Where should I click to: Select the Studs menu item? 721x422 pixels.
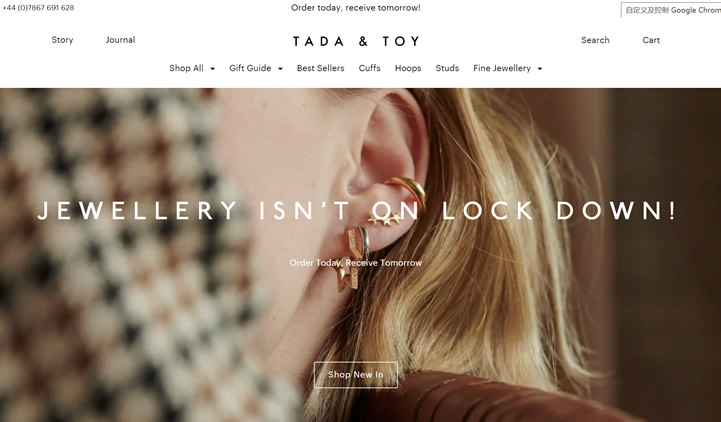pyautogui.click(x=447, y=68)
